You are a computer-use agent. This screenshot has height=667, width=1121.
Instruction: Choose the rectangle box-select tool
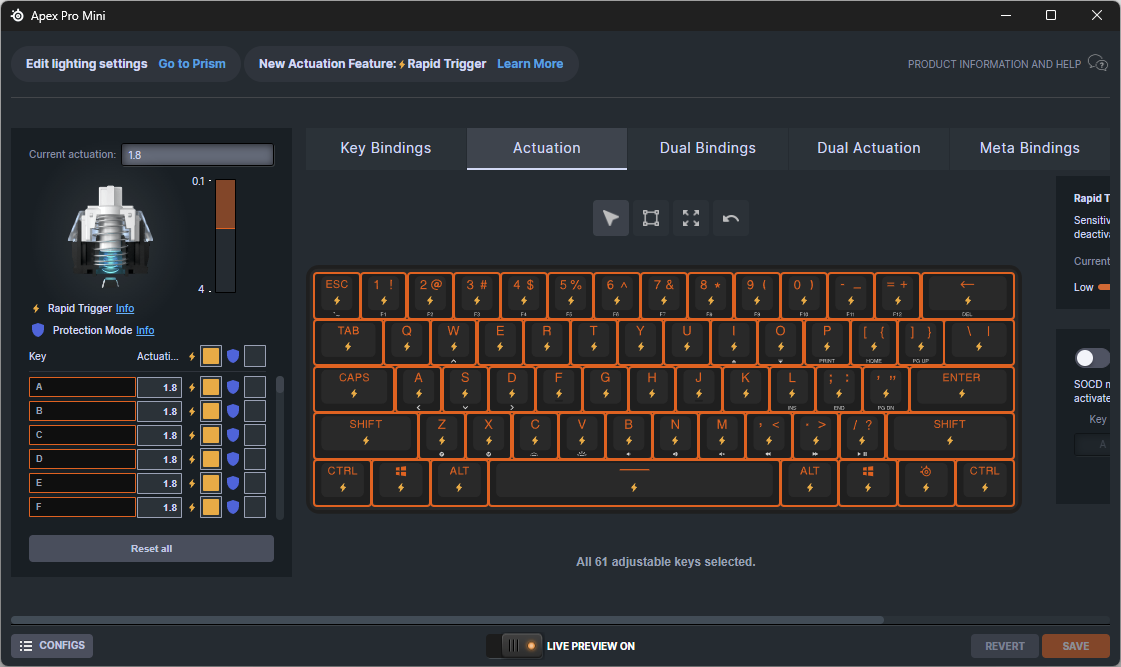coord(651,218)
